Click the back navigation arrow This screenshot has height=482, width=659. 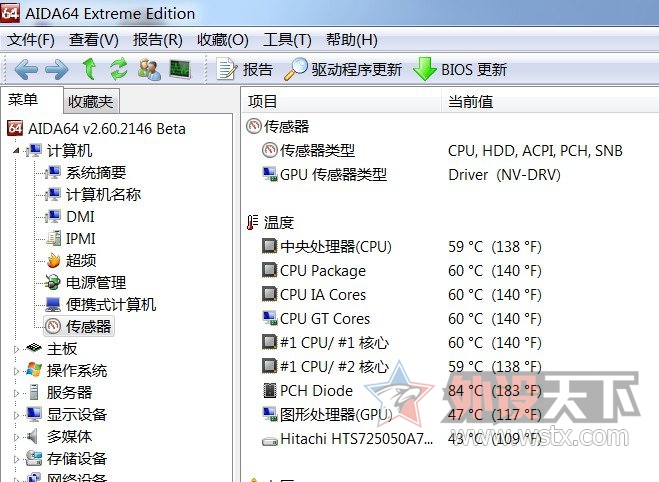click(26, 69)
